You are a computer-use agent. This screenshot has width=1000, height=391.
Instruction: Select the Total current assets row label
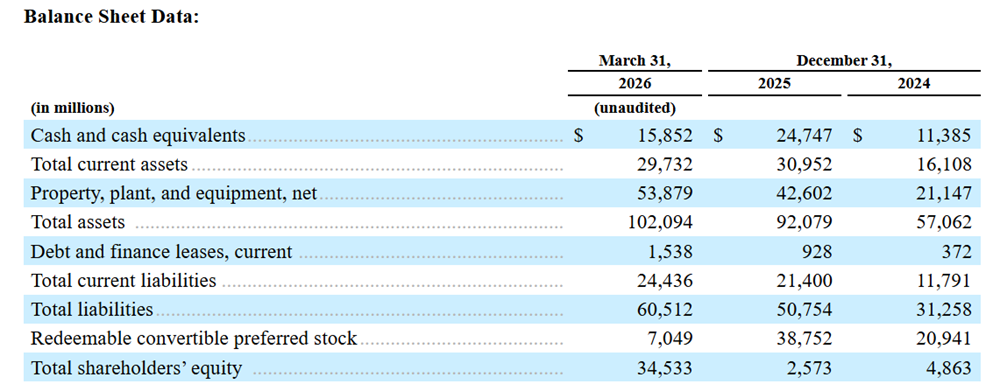[109, 165]
